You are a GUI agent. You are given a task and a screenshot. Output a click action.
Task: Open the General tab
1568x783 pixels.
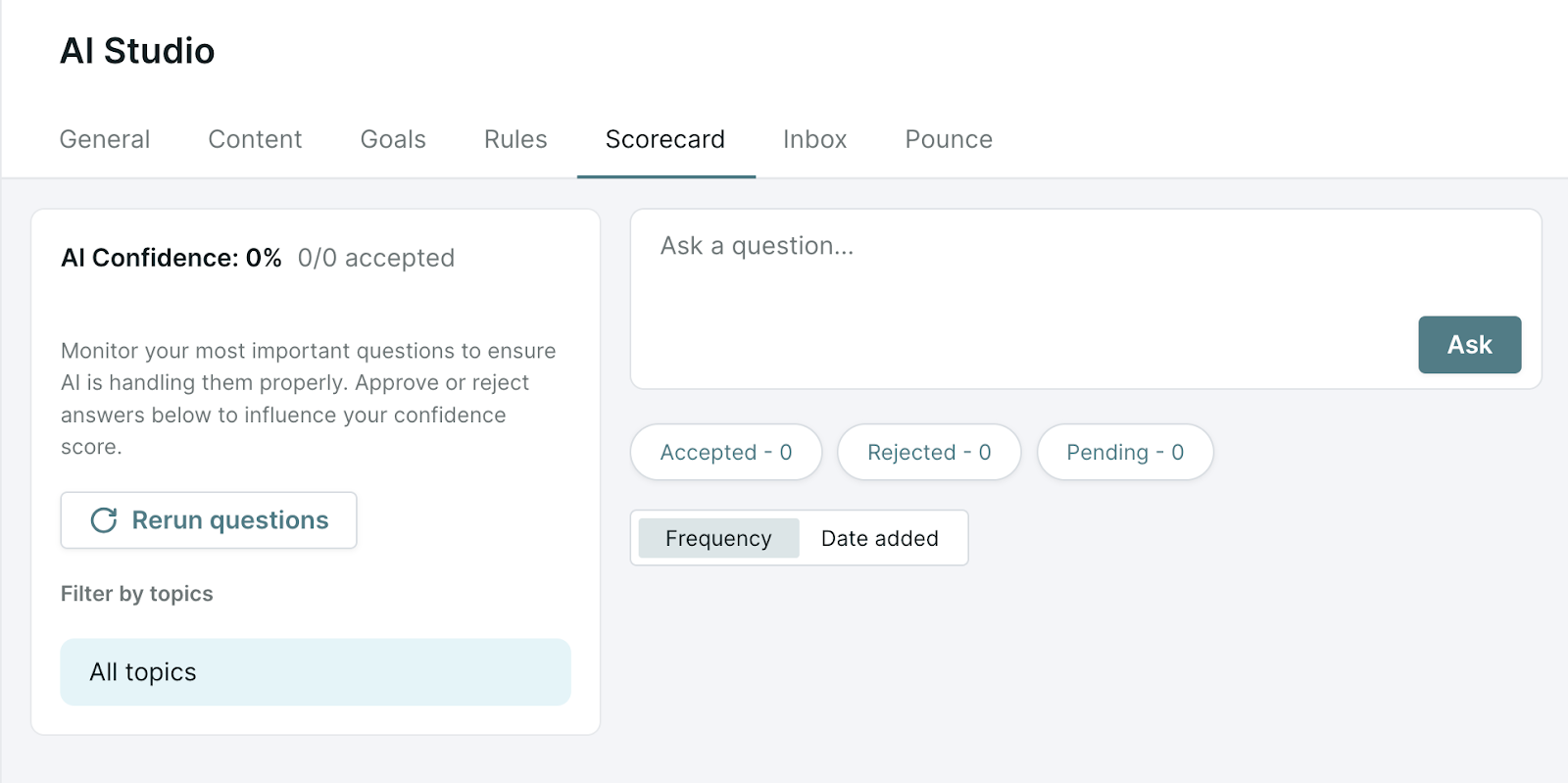(105, 139)
